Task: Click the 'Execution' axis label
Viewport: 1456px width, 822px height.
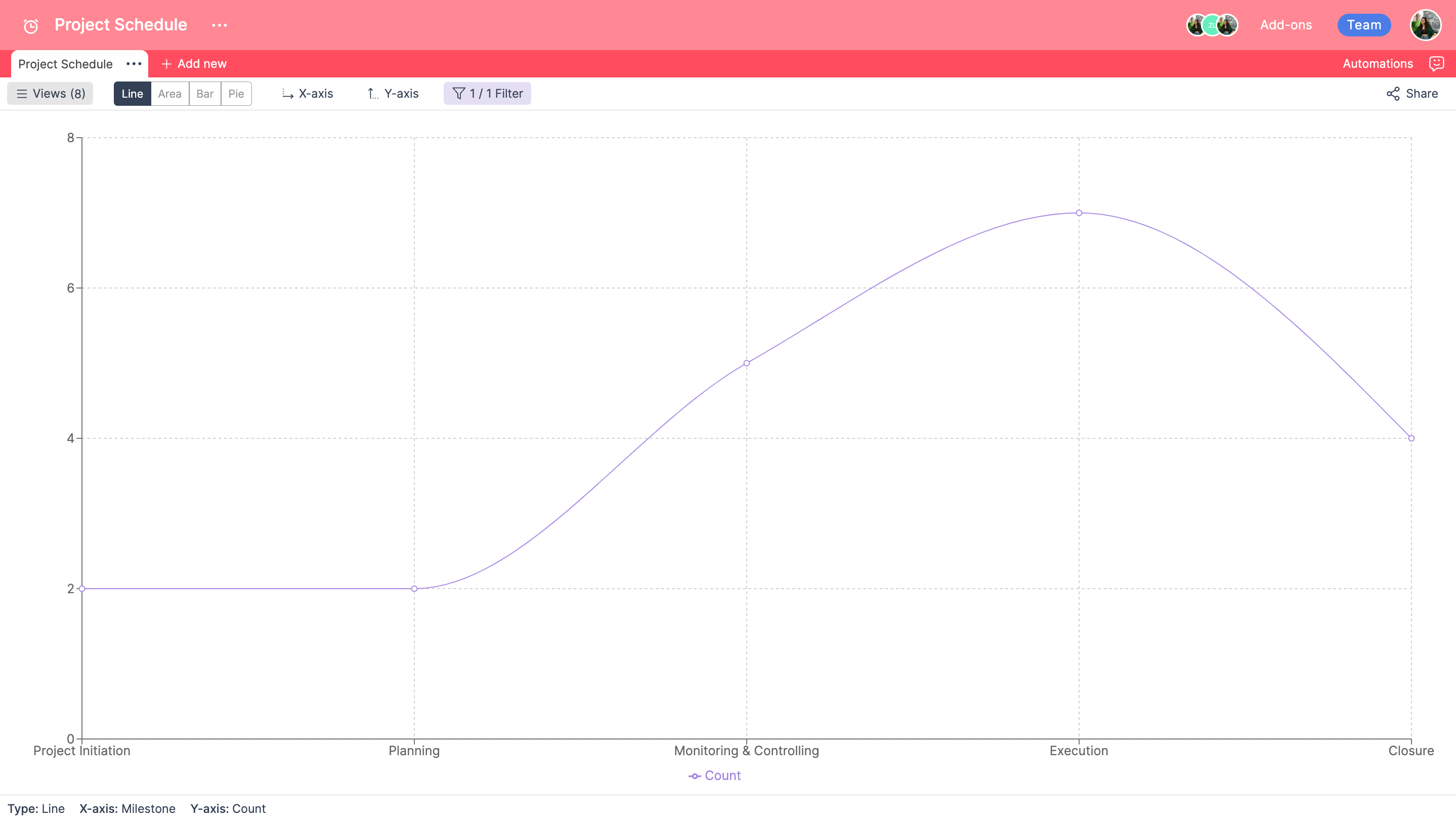Action: 1079,751
